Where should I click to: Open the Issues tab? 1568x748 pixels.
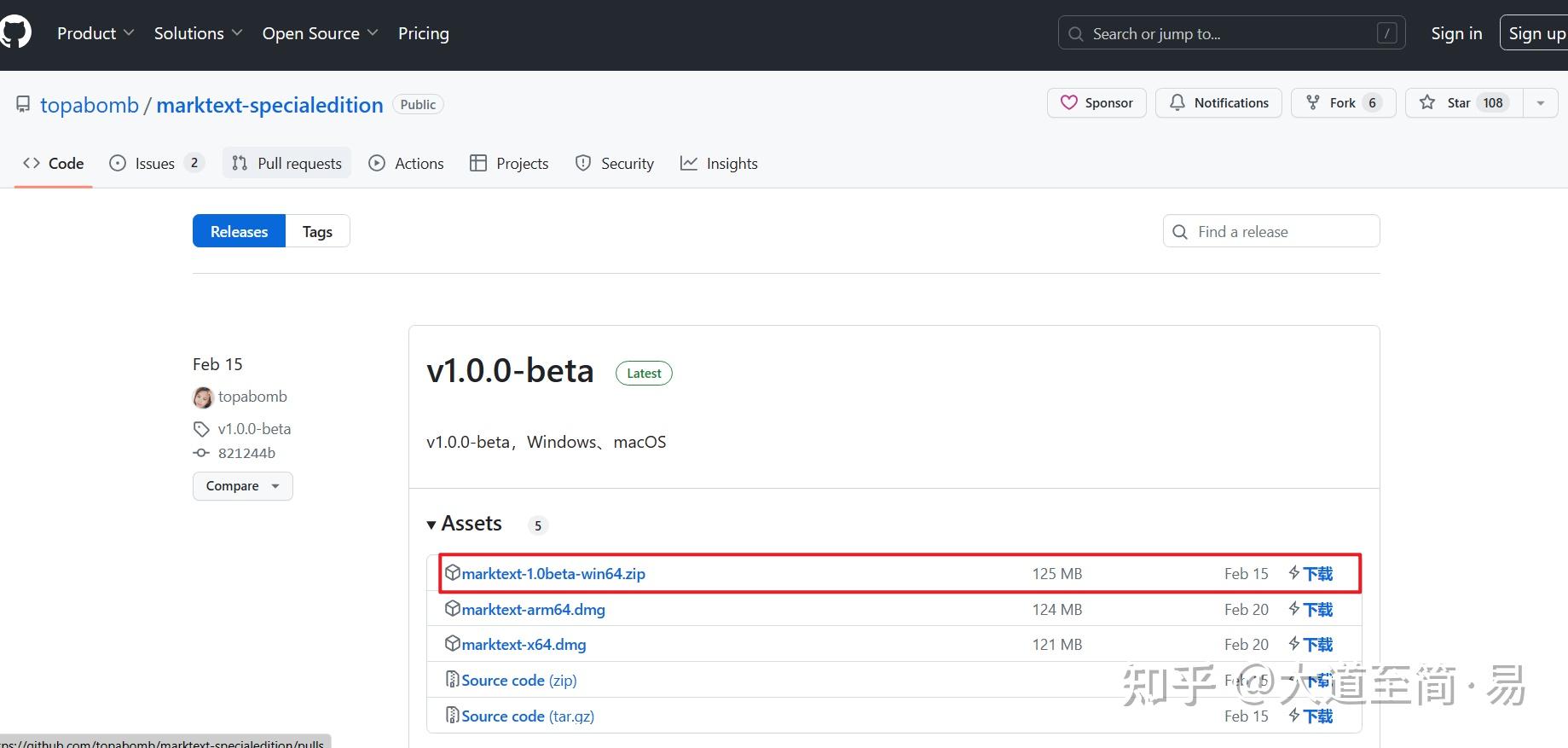pos(156,163)
